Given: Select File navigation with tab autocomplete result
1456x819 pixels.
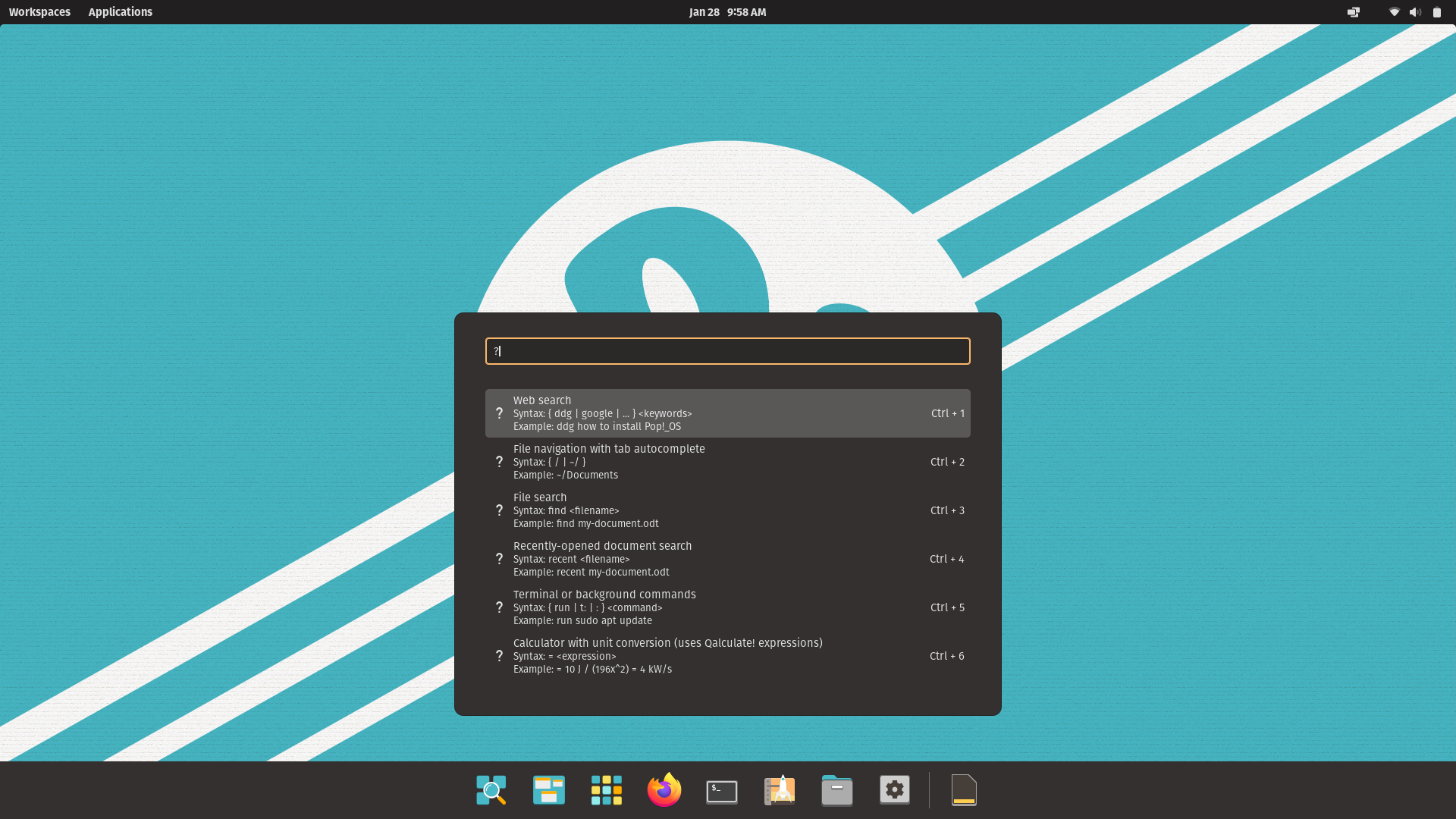Looking at the screenshot, I should [x=728, y=462].
